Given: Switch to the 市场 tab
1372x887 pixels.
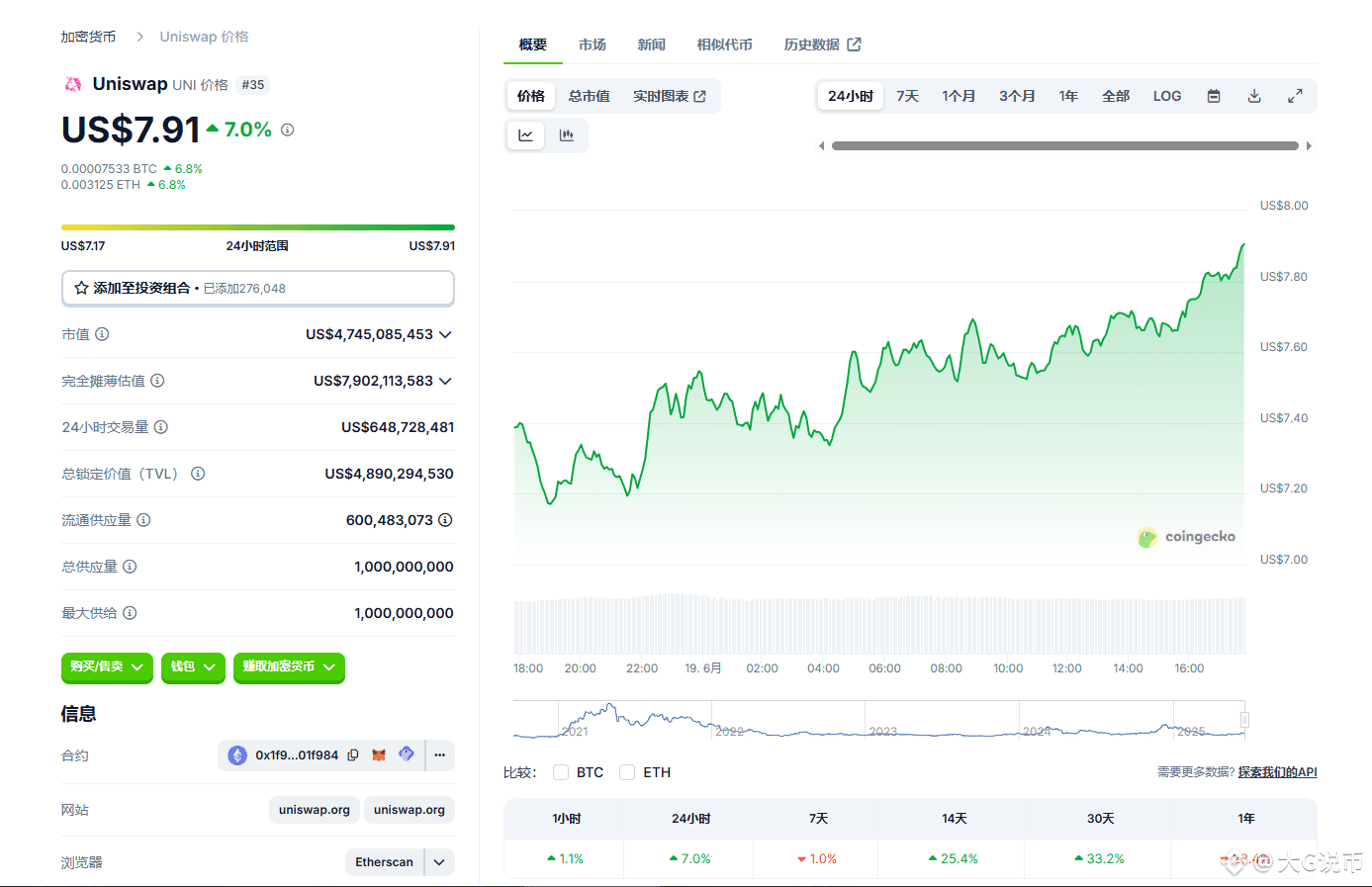Looking at the screenshot, I should (x=593, y=44).
